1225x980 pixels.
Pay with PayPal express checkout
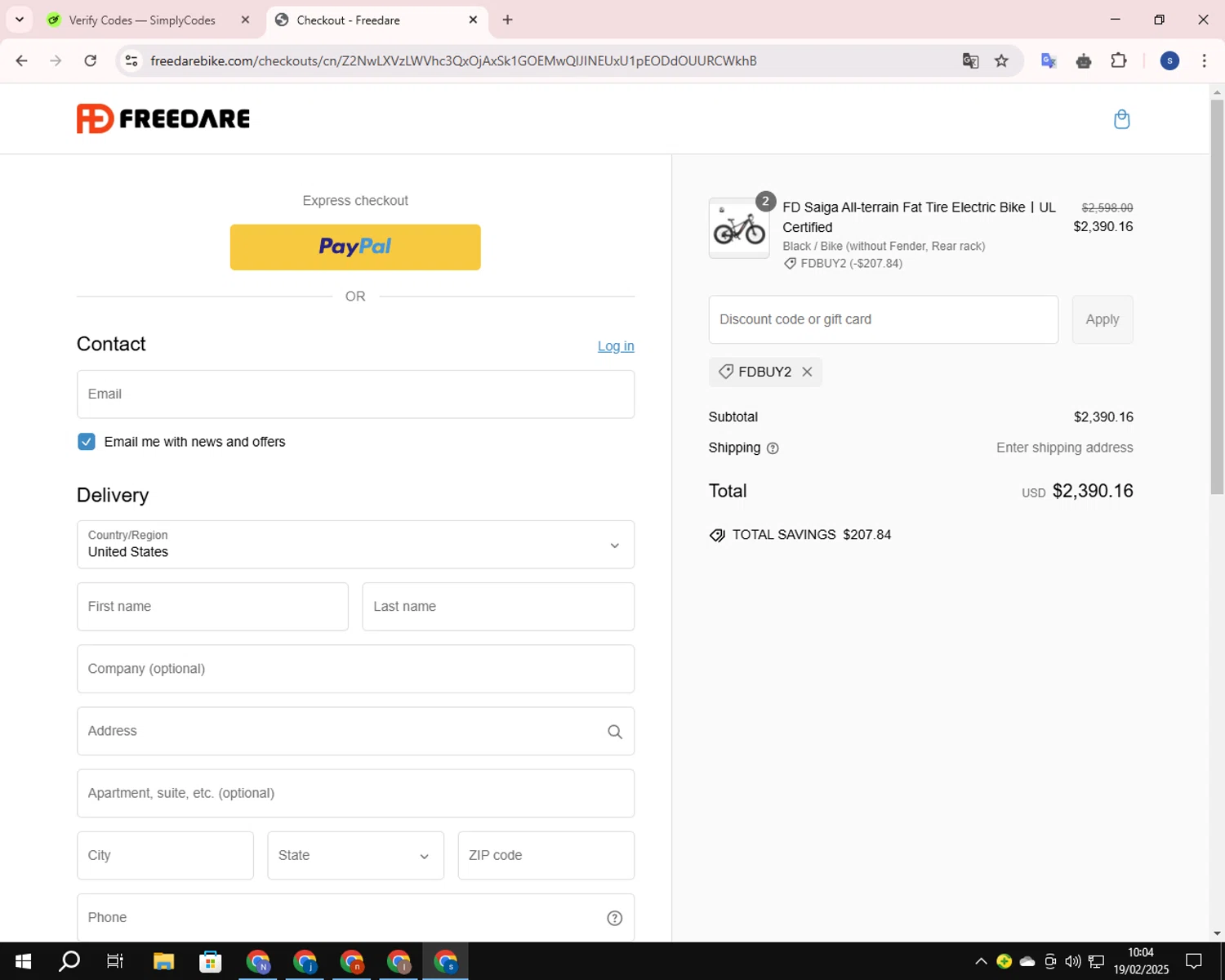(x=355, y=247)
